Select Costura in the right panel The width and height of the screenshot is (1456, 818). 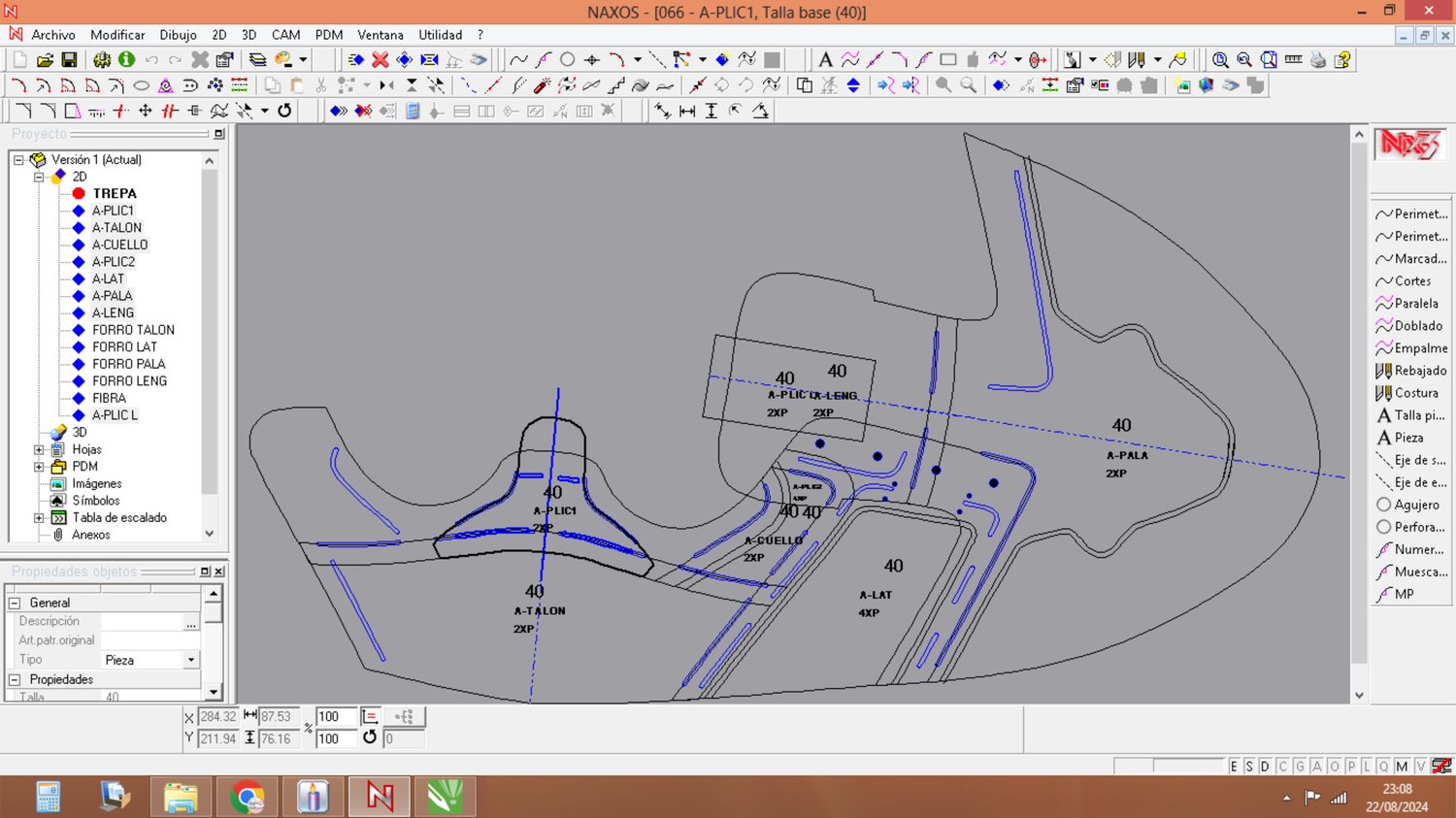click(1415, 393)
